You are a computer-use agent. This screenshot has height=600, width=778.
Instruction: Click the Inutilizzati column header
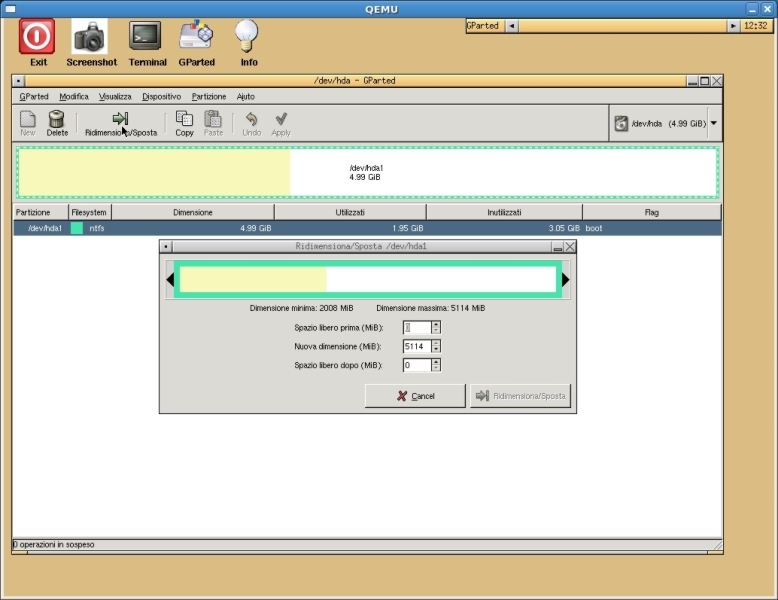[504, 212]
